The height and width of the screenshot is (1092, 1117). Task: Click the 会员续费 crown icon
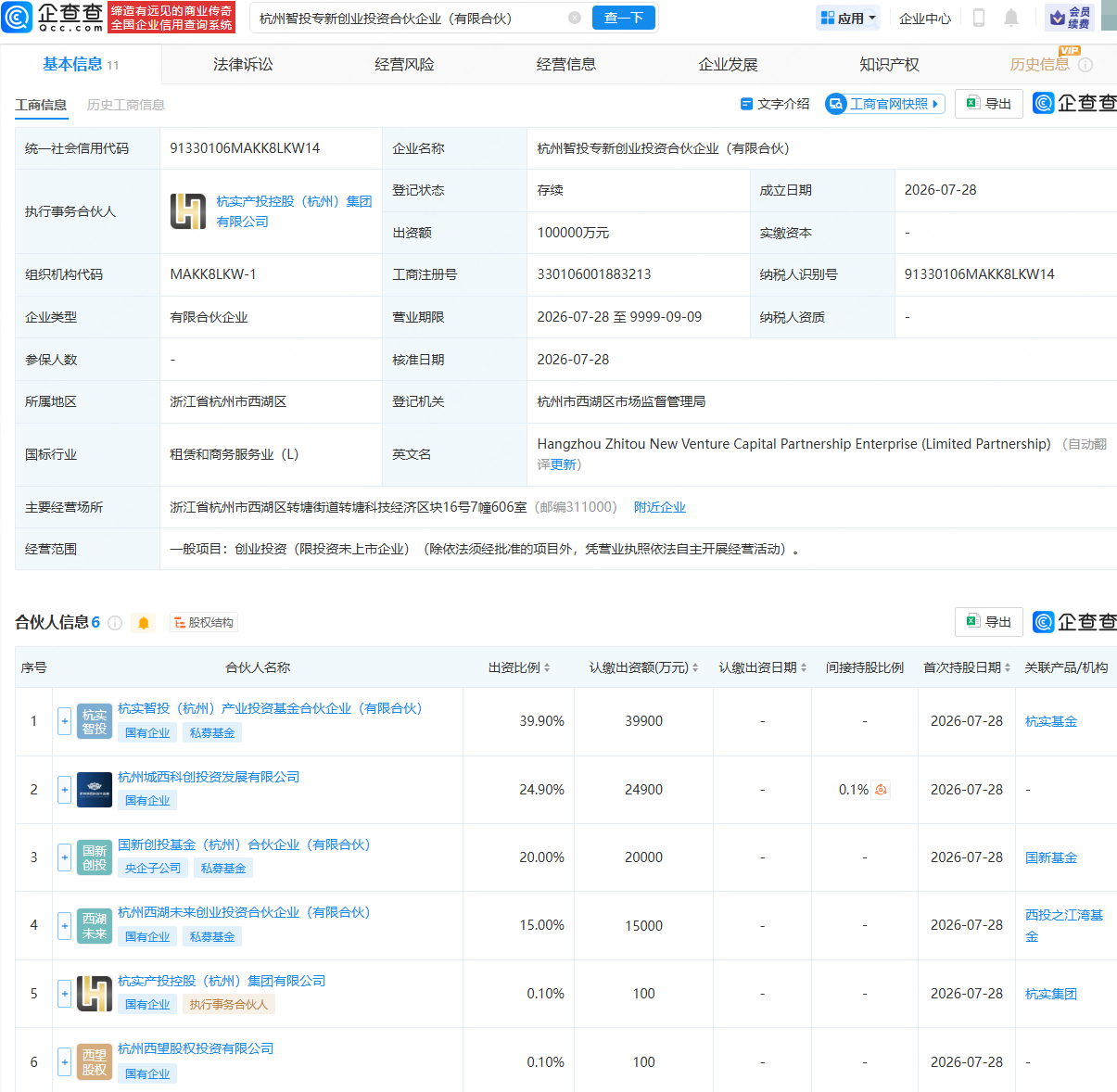click(x=1070, y=18)
